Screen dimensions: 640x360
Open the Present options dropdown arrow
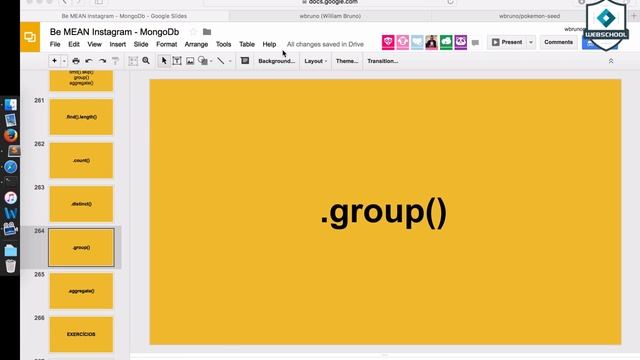[531, 42]
